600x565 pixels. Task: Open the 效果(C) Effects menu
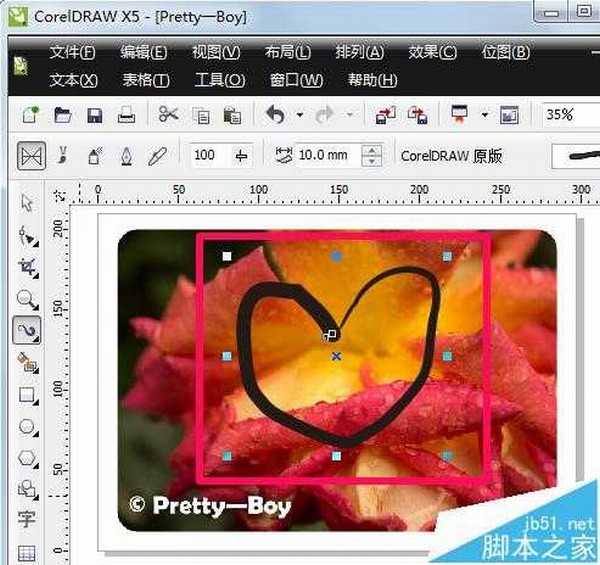[x=432, y=52]
